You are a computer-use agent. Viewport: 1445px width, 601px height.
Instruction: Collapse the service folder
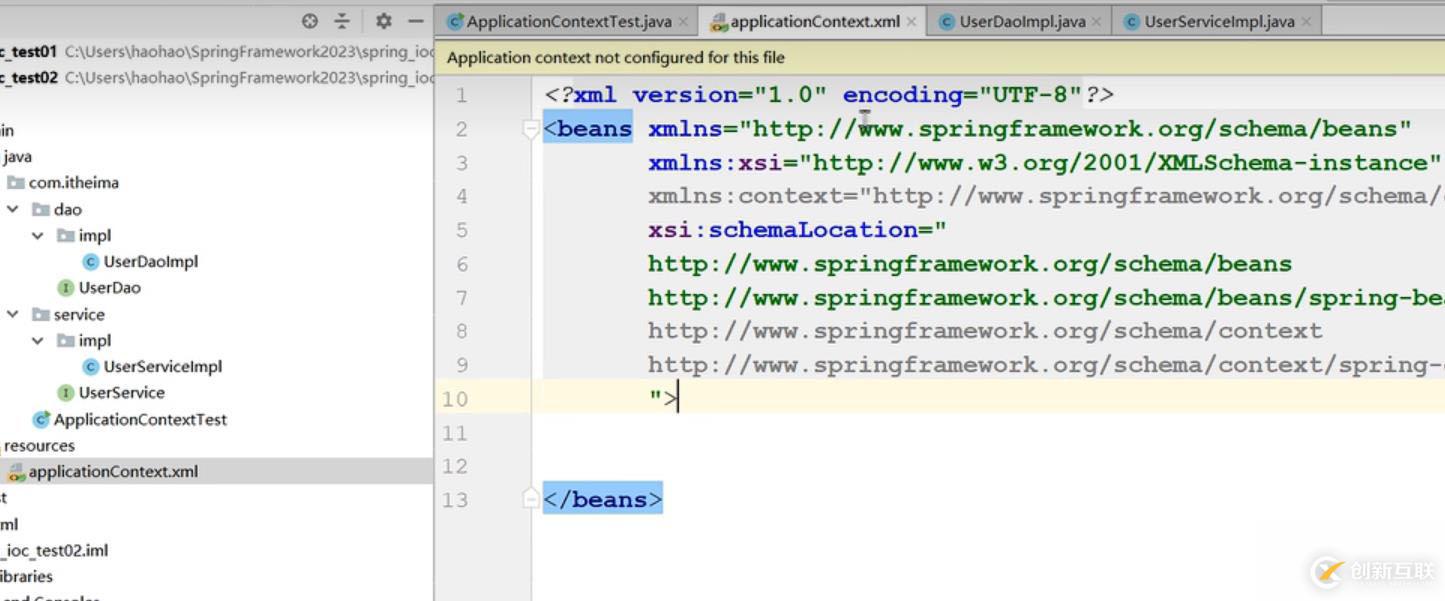(x=13, y=314)
